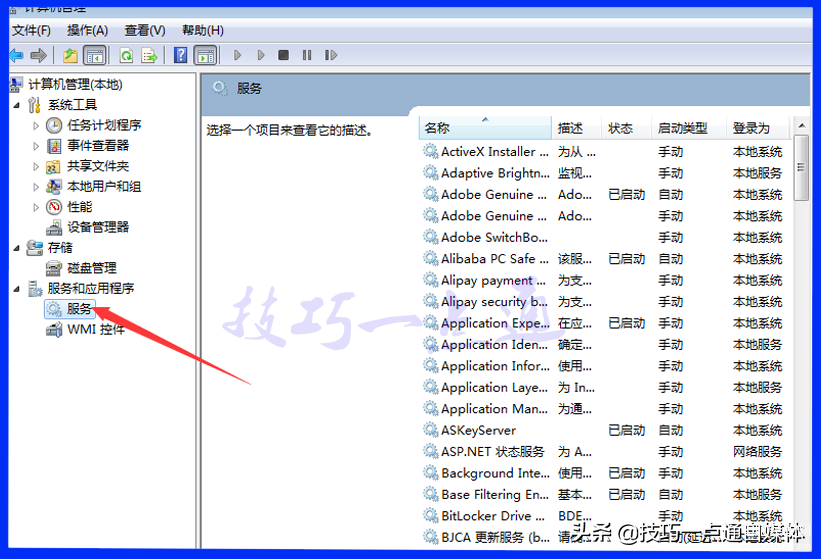Select the Application Identity service
The image size is (821, 559).
[x=602, y=345]
